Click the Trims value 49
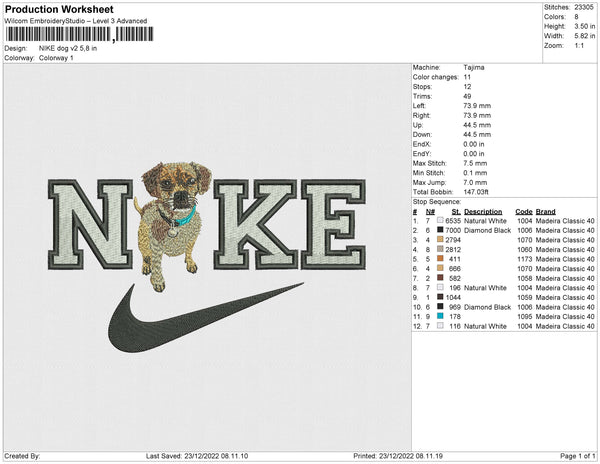Viewport: 600px width, 464px height. click(x=467, y=96)
